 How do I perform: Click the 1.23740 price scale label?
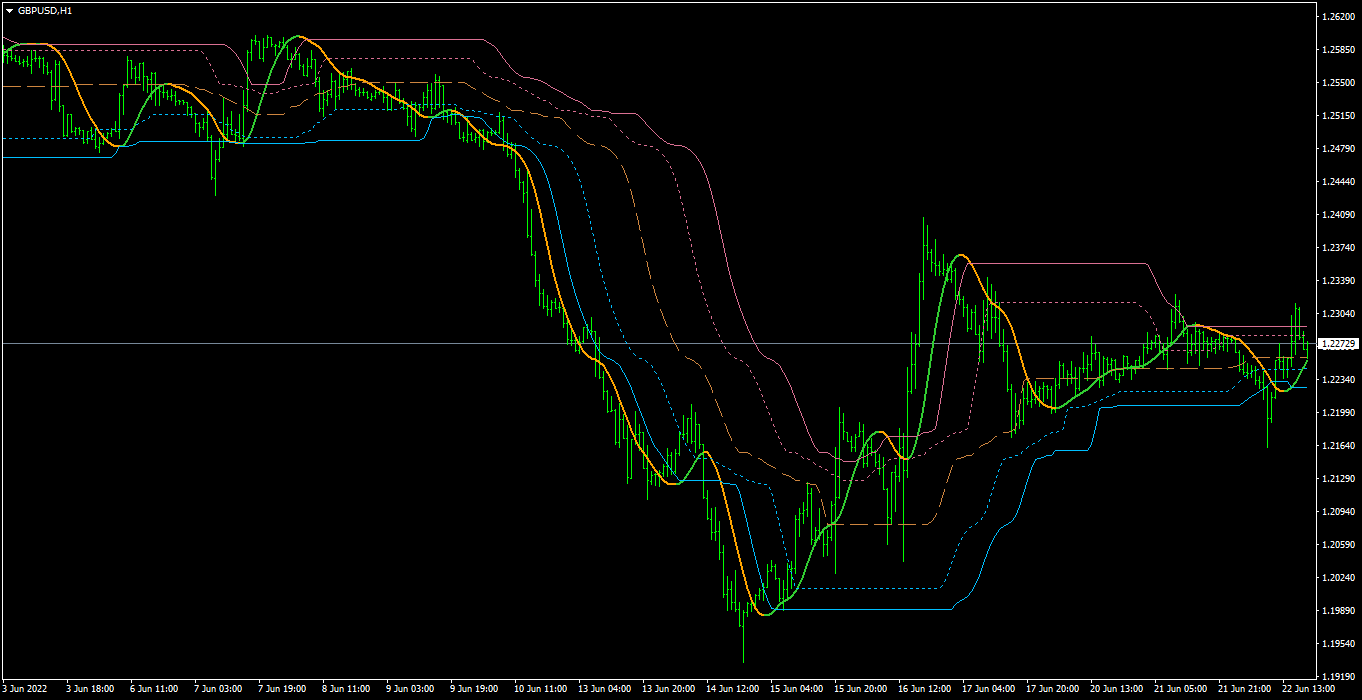click(x=1339, y=248)
